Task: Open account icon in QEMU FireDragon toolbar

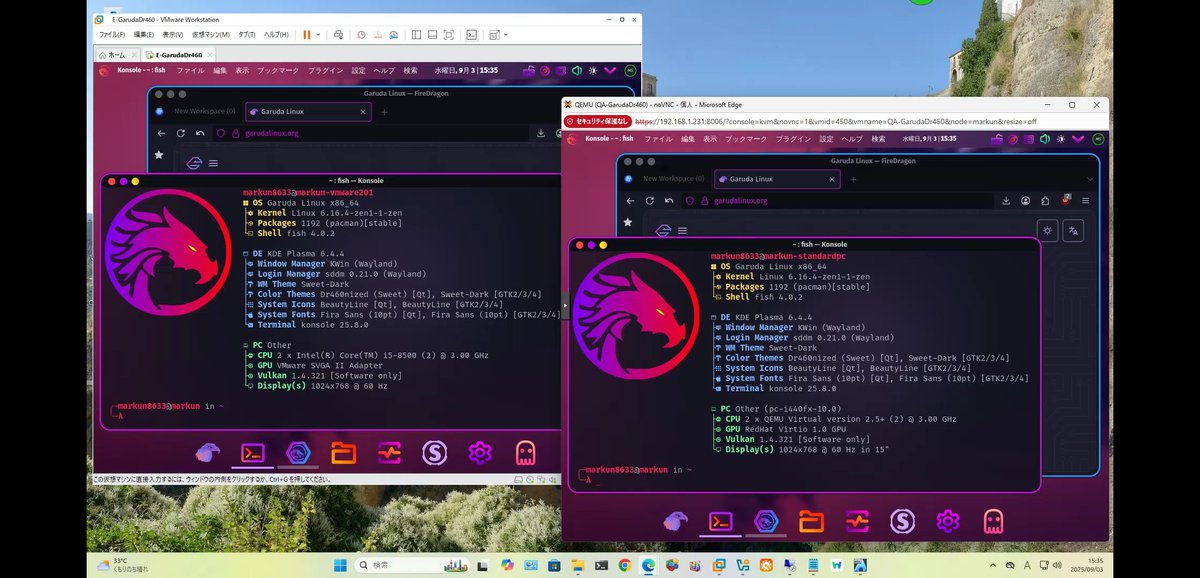Action: click(1026, 200)
